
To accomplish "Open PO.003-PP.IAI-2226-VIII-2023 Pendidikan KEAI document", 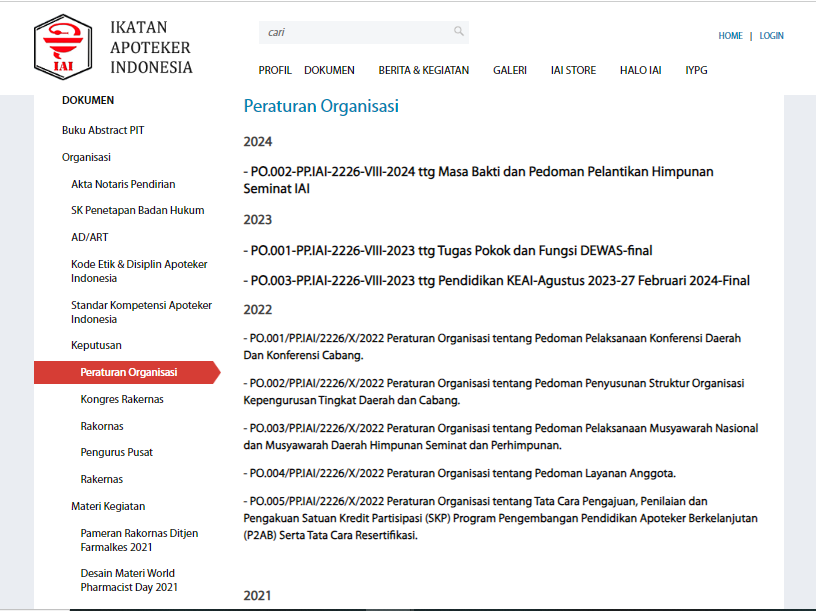I will point(497,281).
